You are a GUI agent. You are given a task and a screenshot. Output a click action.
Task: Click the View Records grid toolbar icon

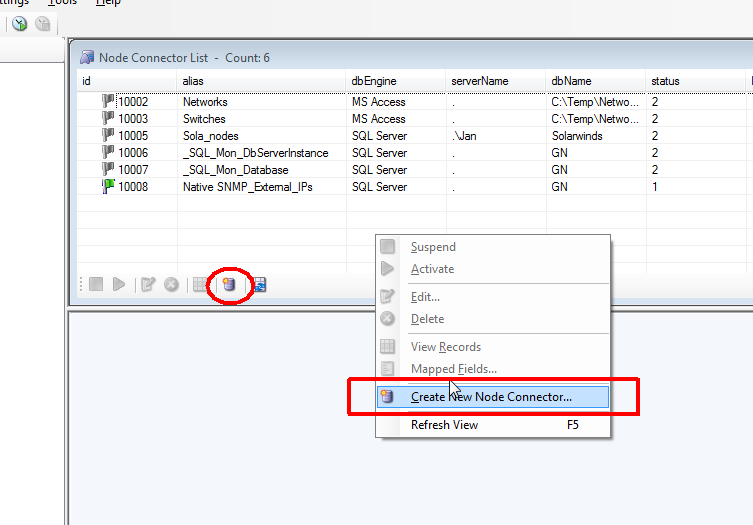200,285
